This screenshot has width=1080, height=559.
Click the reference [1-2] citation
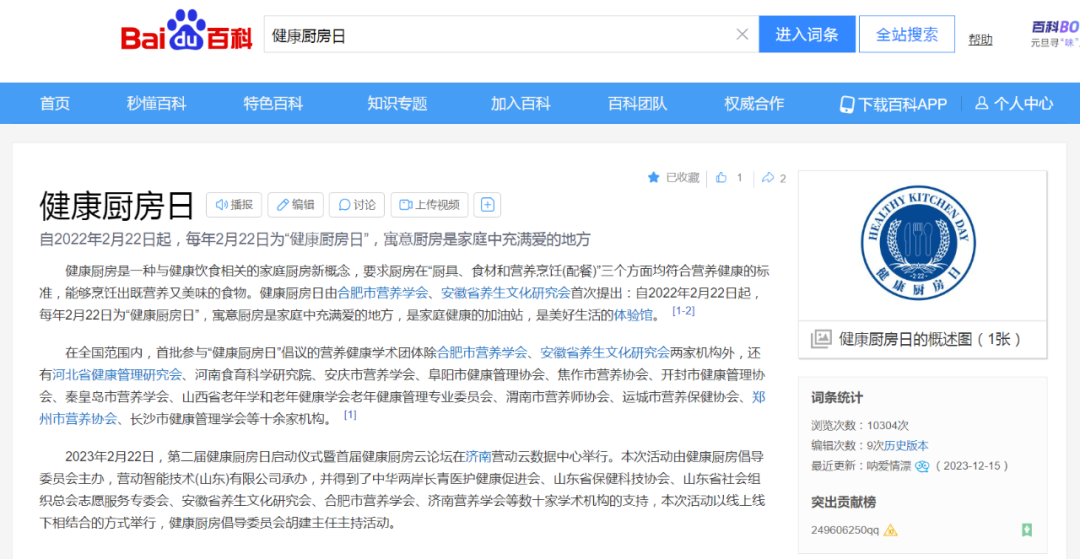pyautogui.click(x=683, y=311)
